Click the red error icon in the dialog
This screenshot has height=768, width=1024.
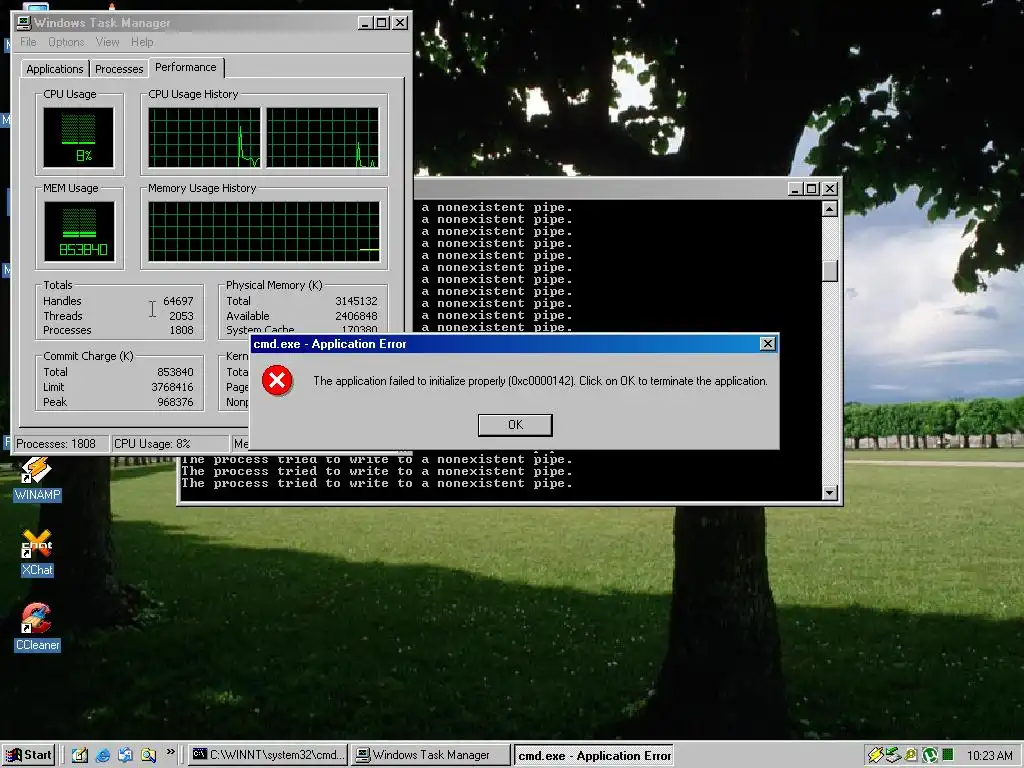point(277,381)
